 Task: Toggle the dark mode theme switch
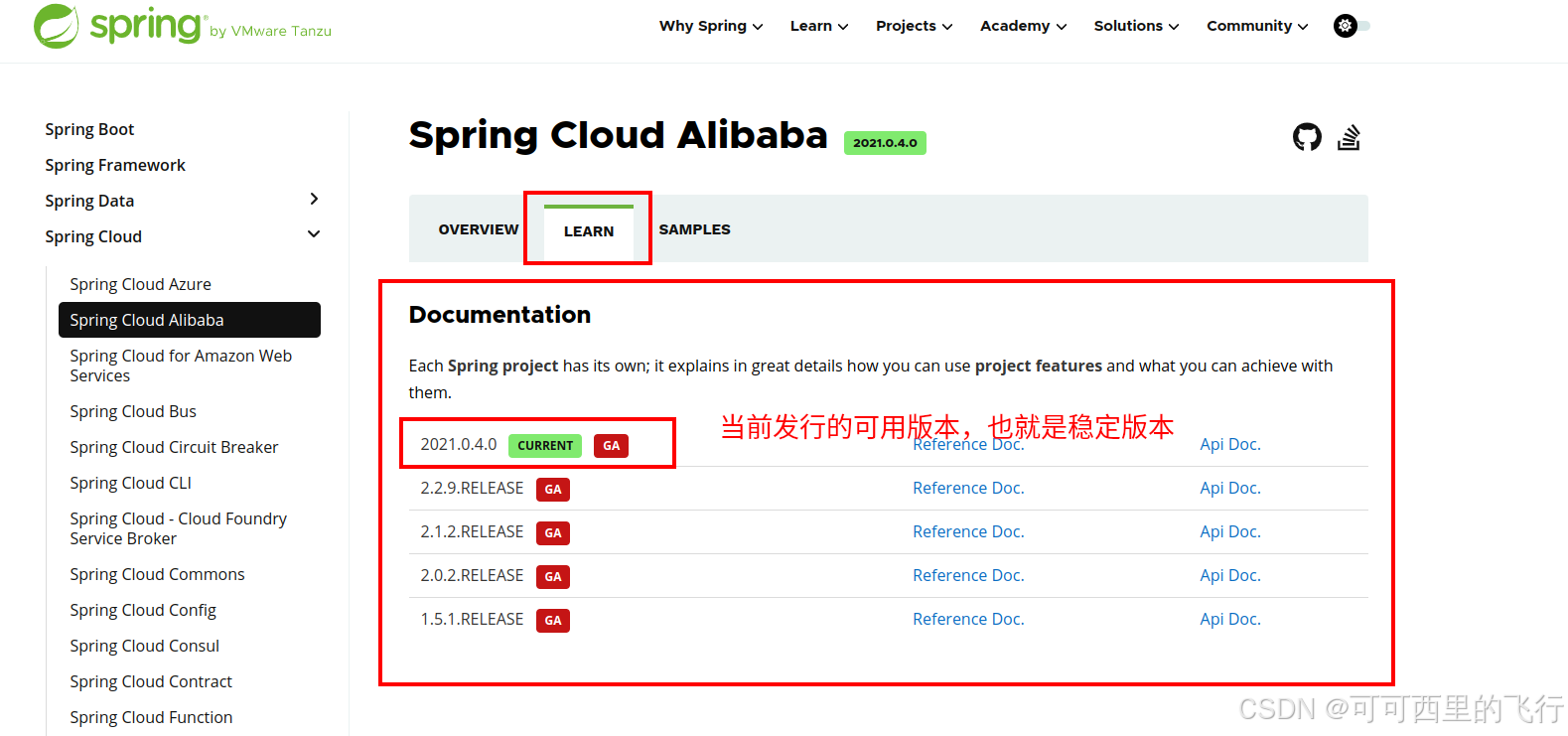pyautogui.click(x=1352, y=26)
